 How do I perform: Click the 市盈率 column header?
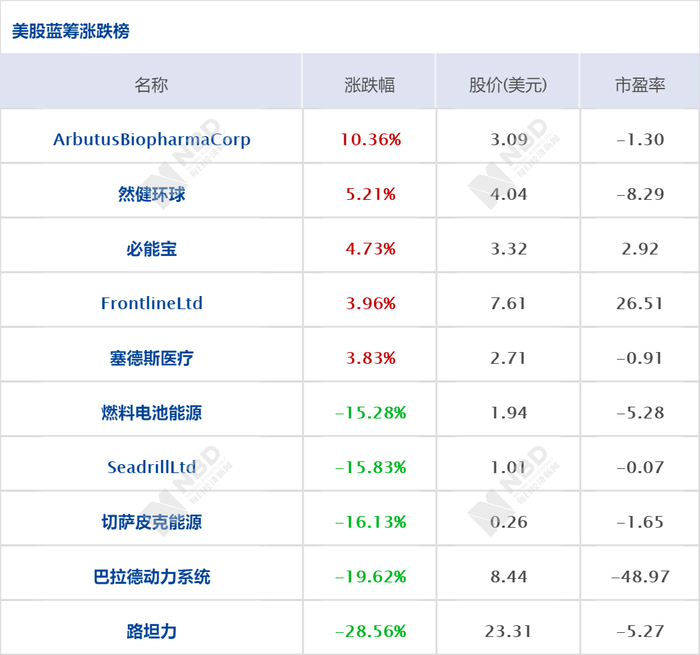(640, 85)
